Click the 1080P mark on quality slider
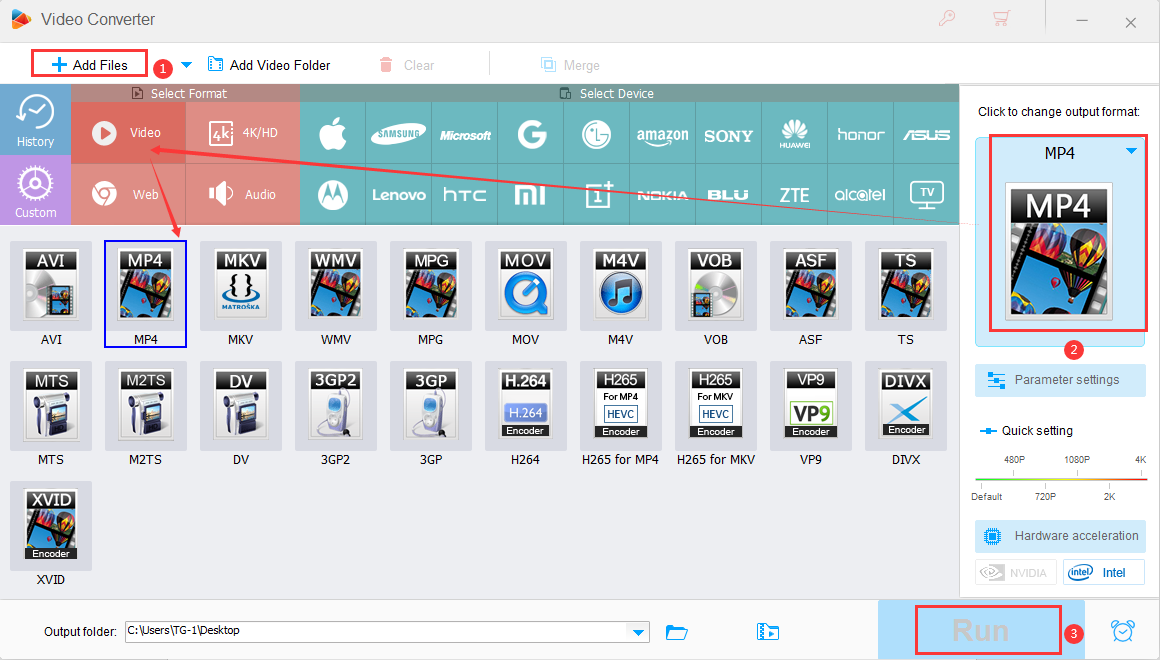 (x=1075, y=460)
